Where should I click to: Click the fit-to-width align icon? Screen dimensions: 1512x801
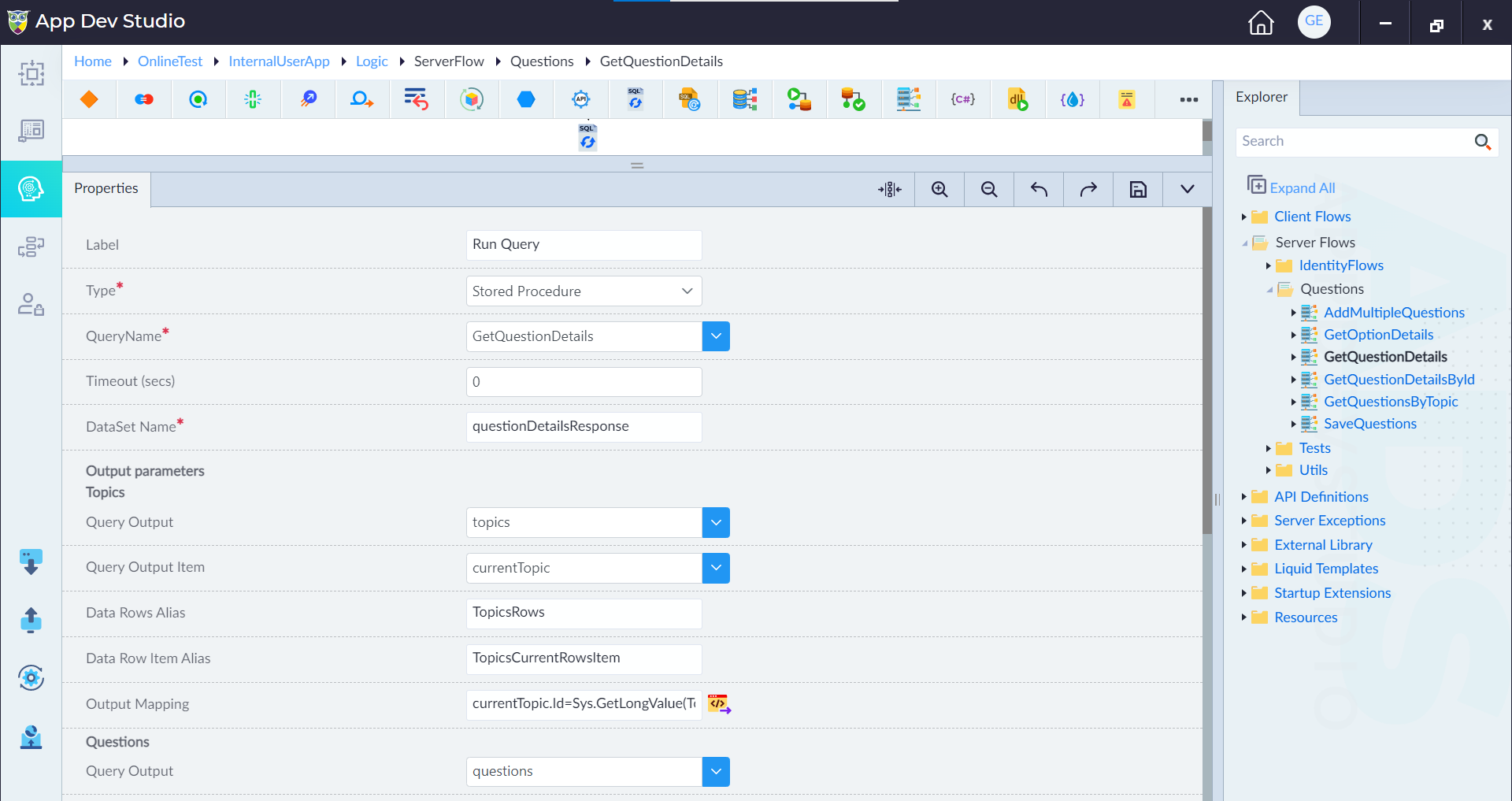(890, 189)
